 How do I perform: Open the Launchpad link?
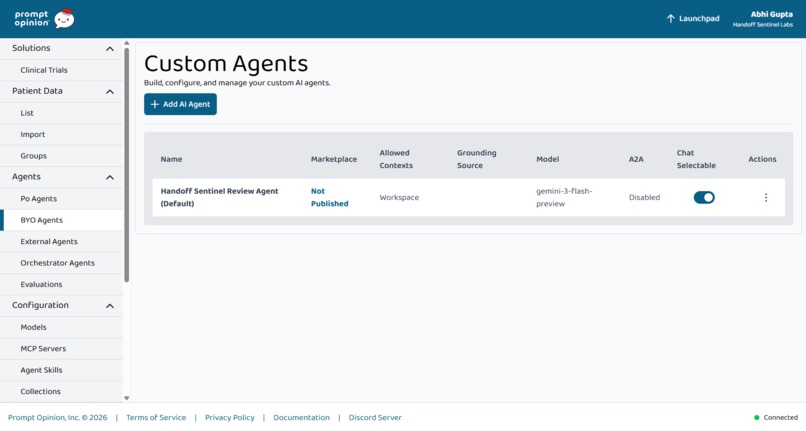693,19
